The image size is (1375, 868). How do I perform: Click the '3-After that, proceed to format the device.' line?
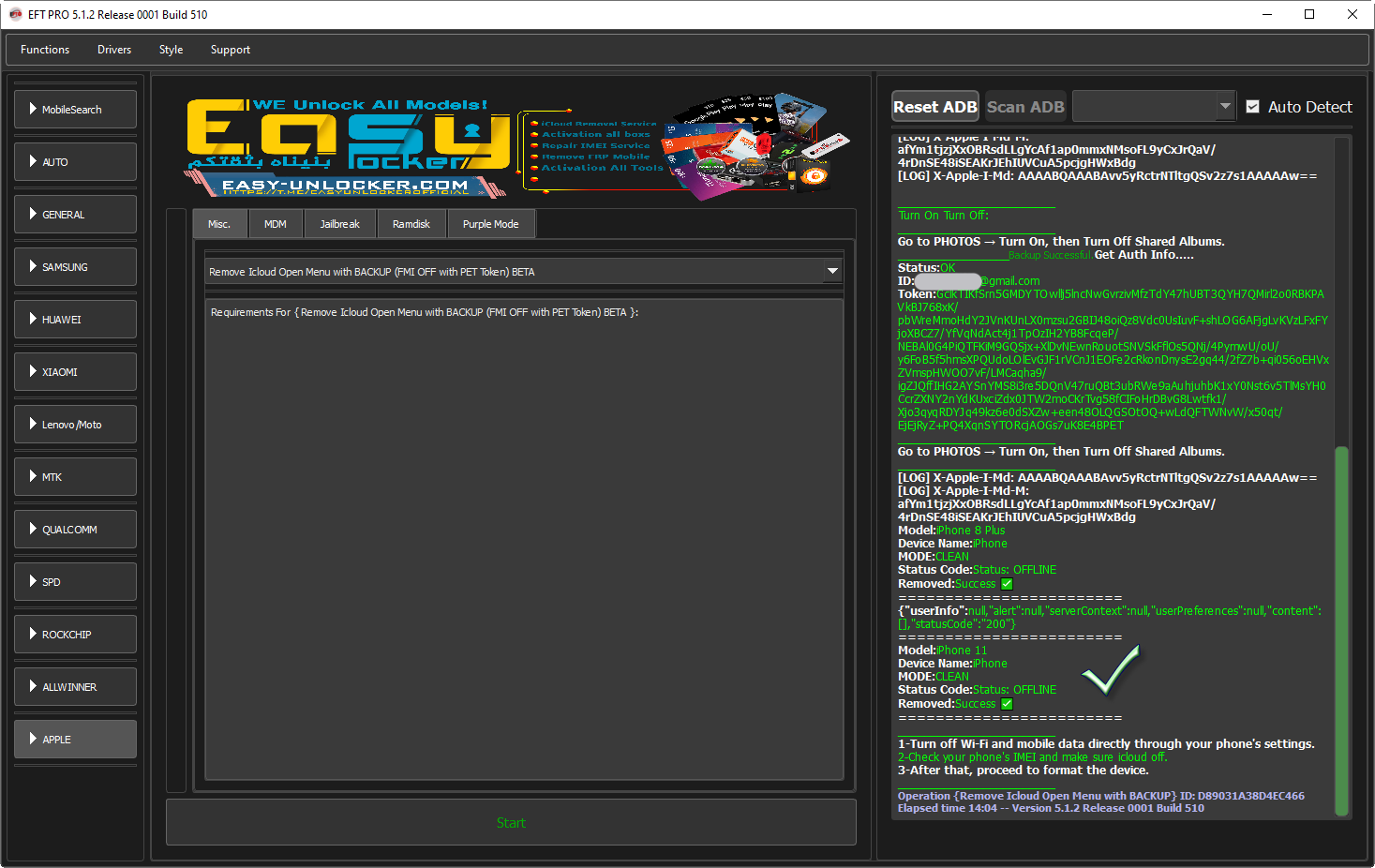pos(1023,770)
